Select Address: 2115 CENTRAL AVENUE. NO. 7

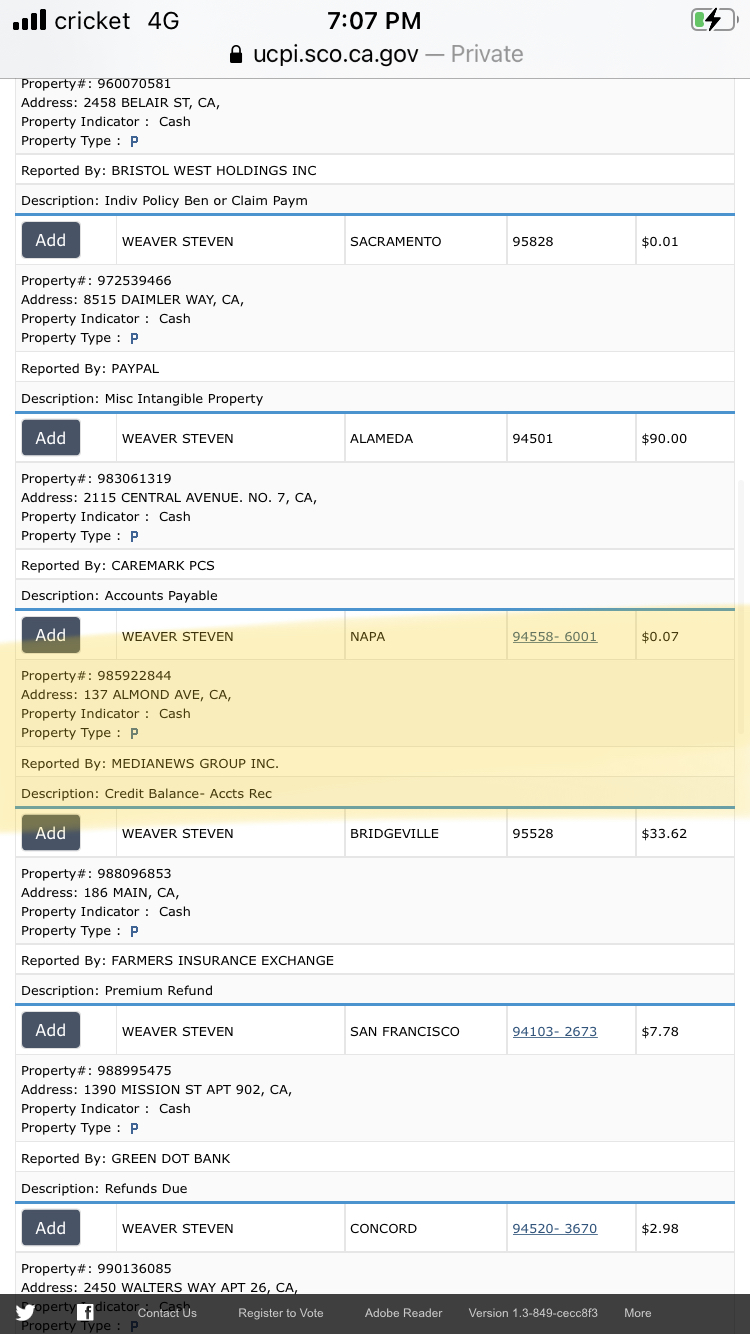[169, 498]
